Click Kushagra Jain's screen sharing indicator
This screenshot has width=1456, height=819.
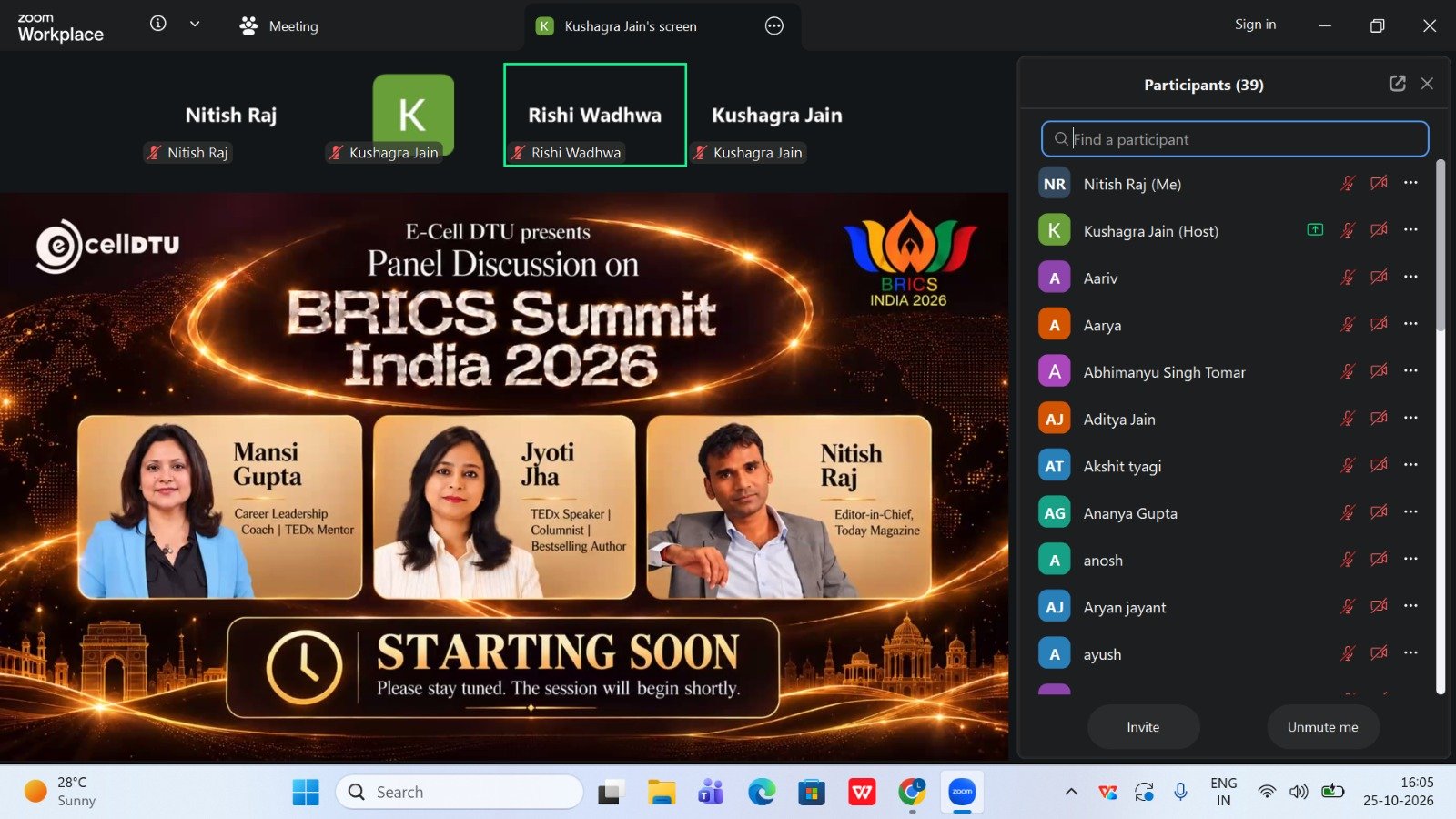(x=1315, y=229)
